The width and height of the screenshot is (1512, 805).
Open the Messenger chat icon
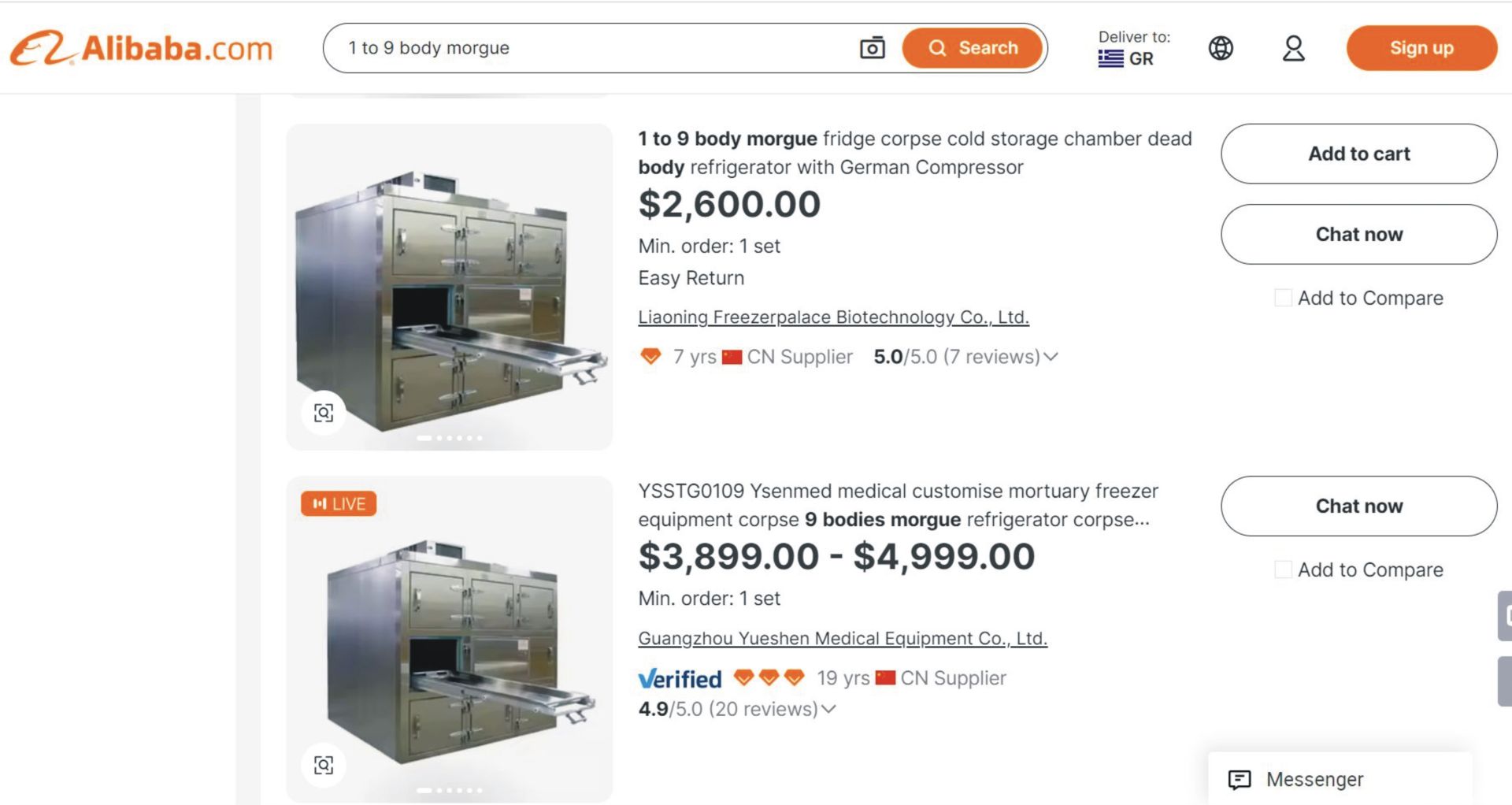(1240, 780)
